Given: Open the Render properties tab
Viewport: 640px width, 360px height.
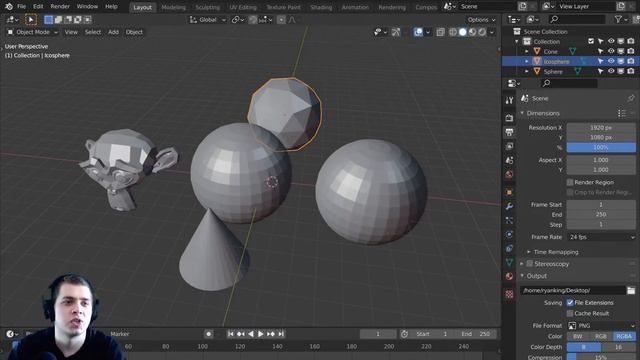Looking at the screenshot, I should pos(509,118).
